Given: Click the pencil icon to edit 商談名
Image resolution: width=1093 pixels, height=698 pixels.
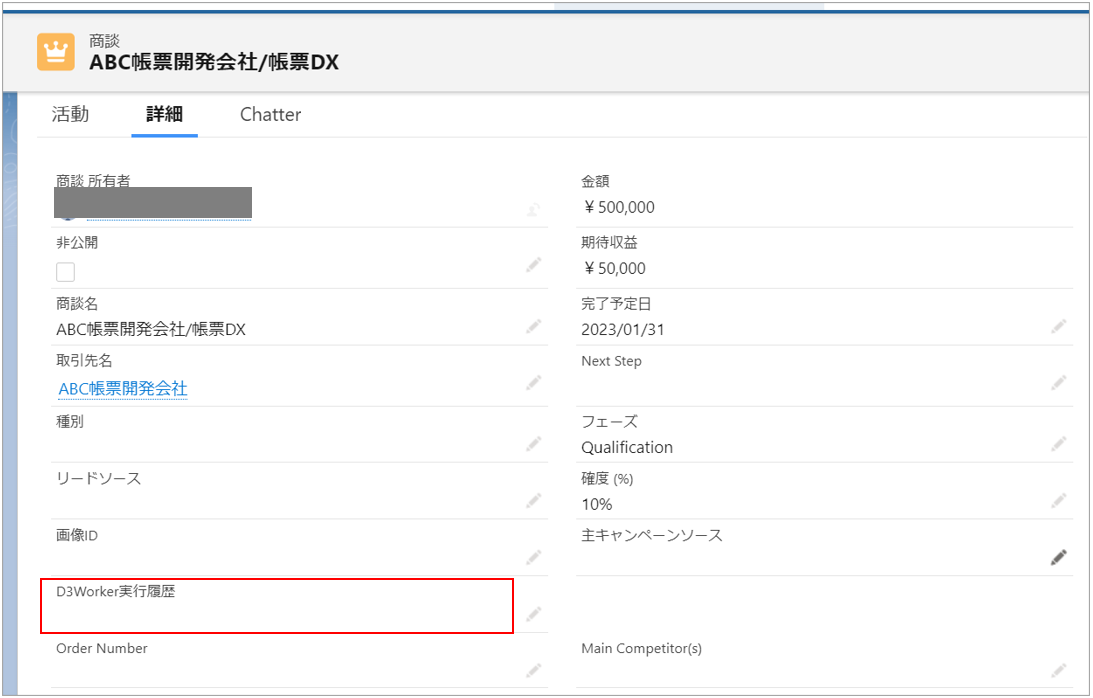Looking at the screenshot, I should pos(534,326).
